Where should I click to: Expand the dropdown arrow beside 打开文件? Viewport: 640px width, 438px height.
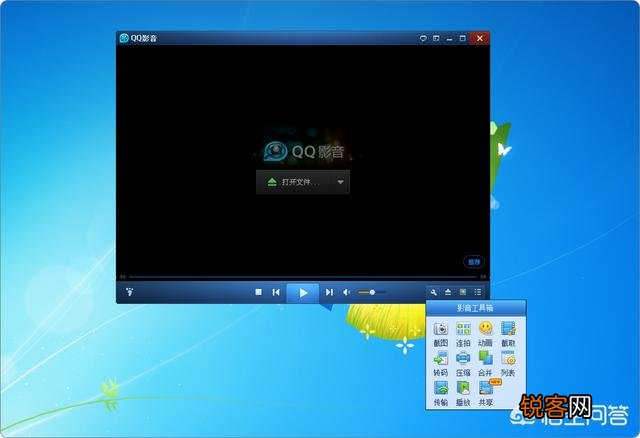(340, 182)
